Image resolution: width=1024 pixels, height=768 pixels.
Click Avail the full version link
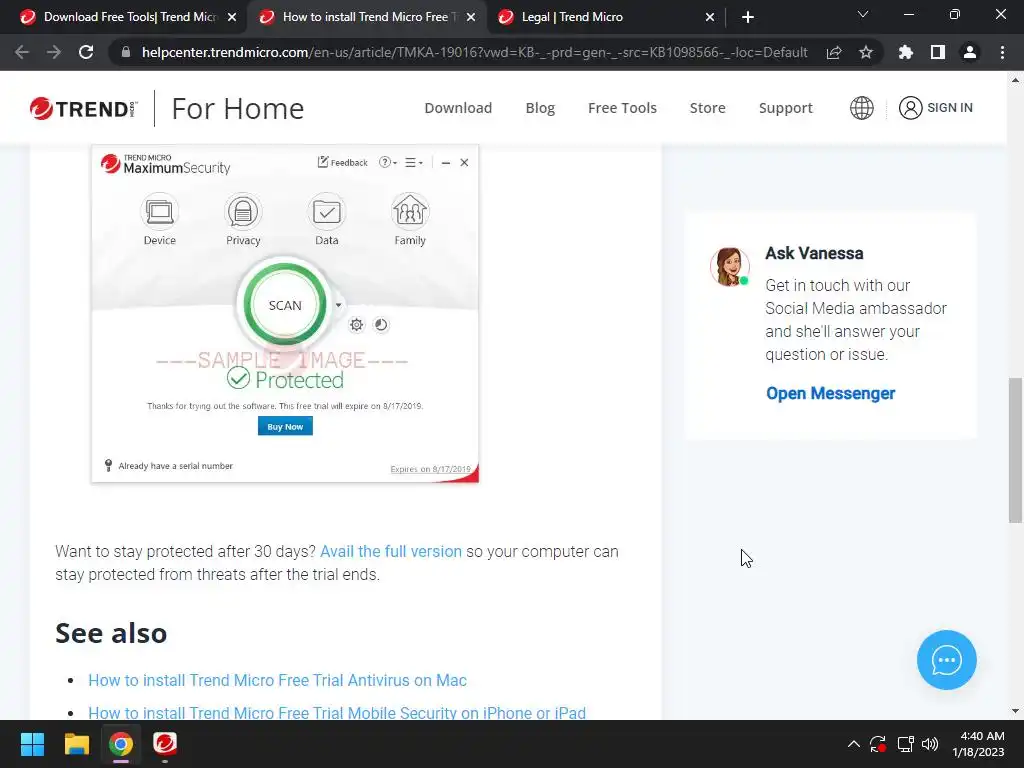click(x=391, y=551)
